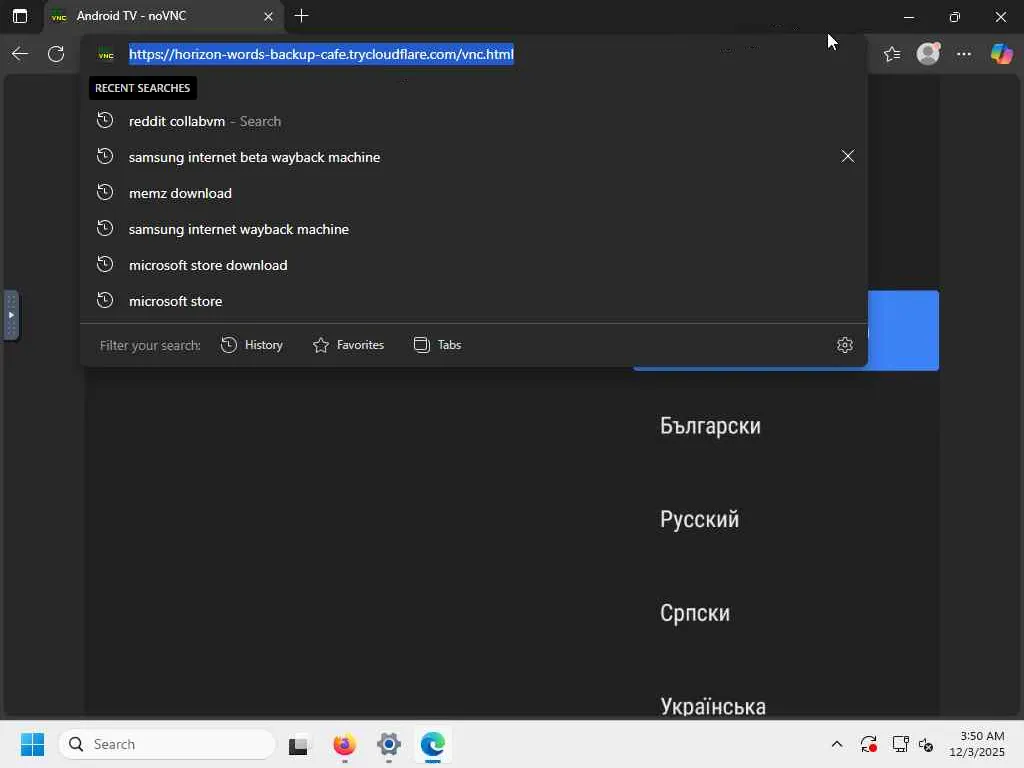This screenshot has height=768, width=1024.
Task: Open the browser profile avatar
Action: 928,54
